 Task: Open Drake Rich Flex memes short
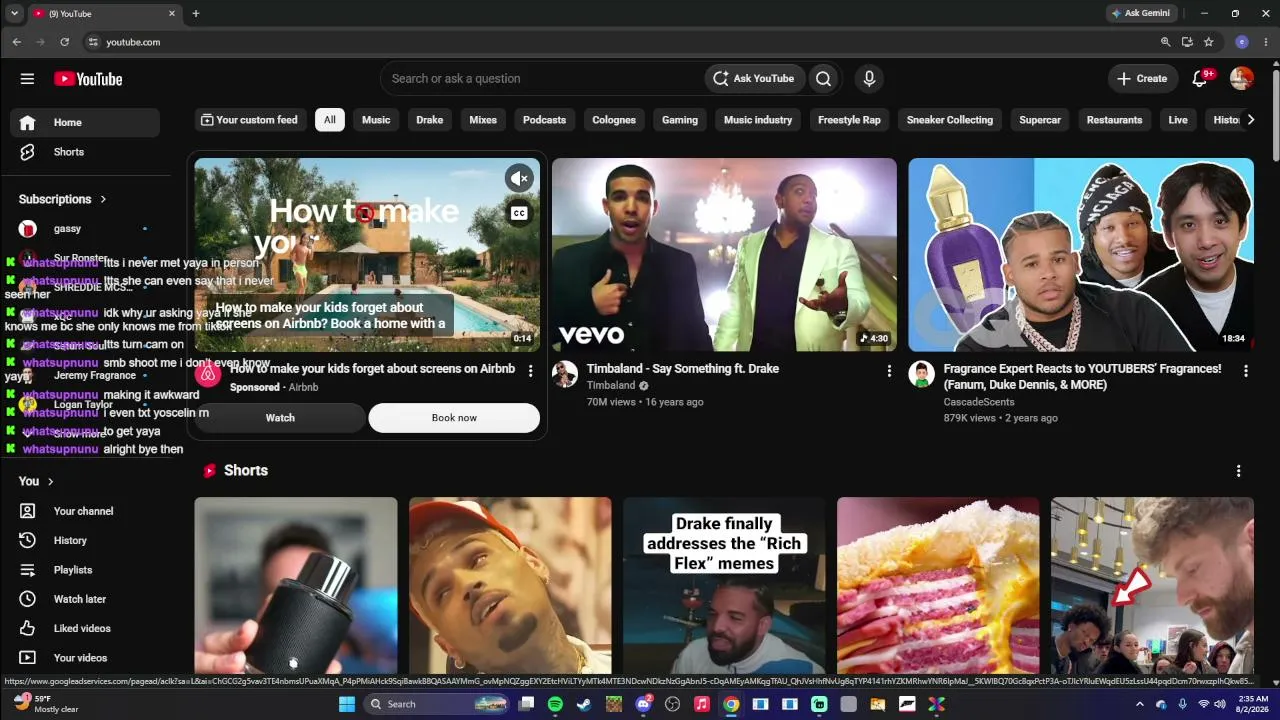click(x=724, y=586)
